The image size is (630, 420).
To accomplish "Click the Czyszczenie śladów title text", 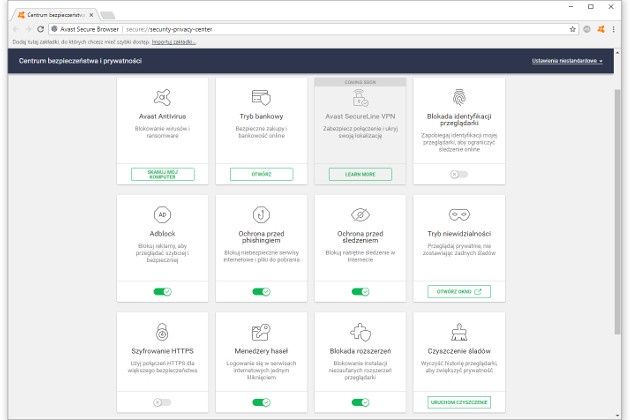I will pos(459,351).
